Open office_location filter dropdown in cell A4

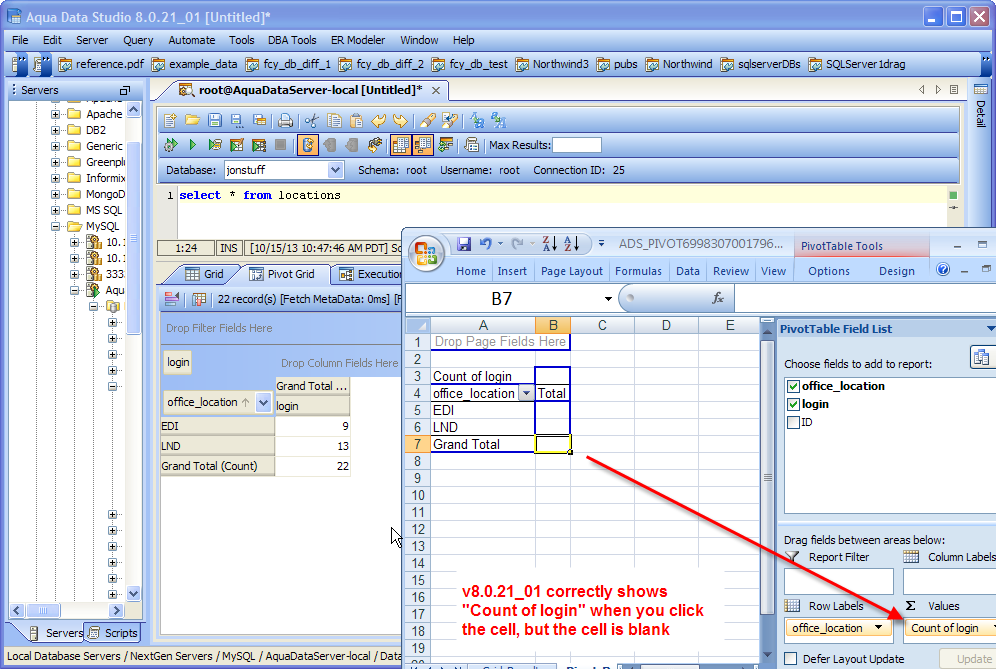pyautogui.click(x=526, y=393)
